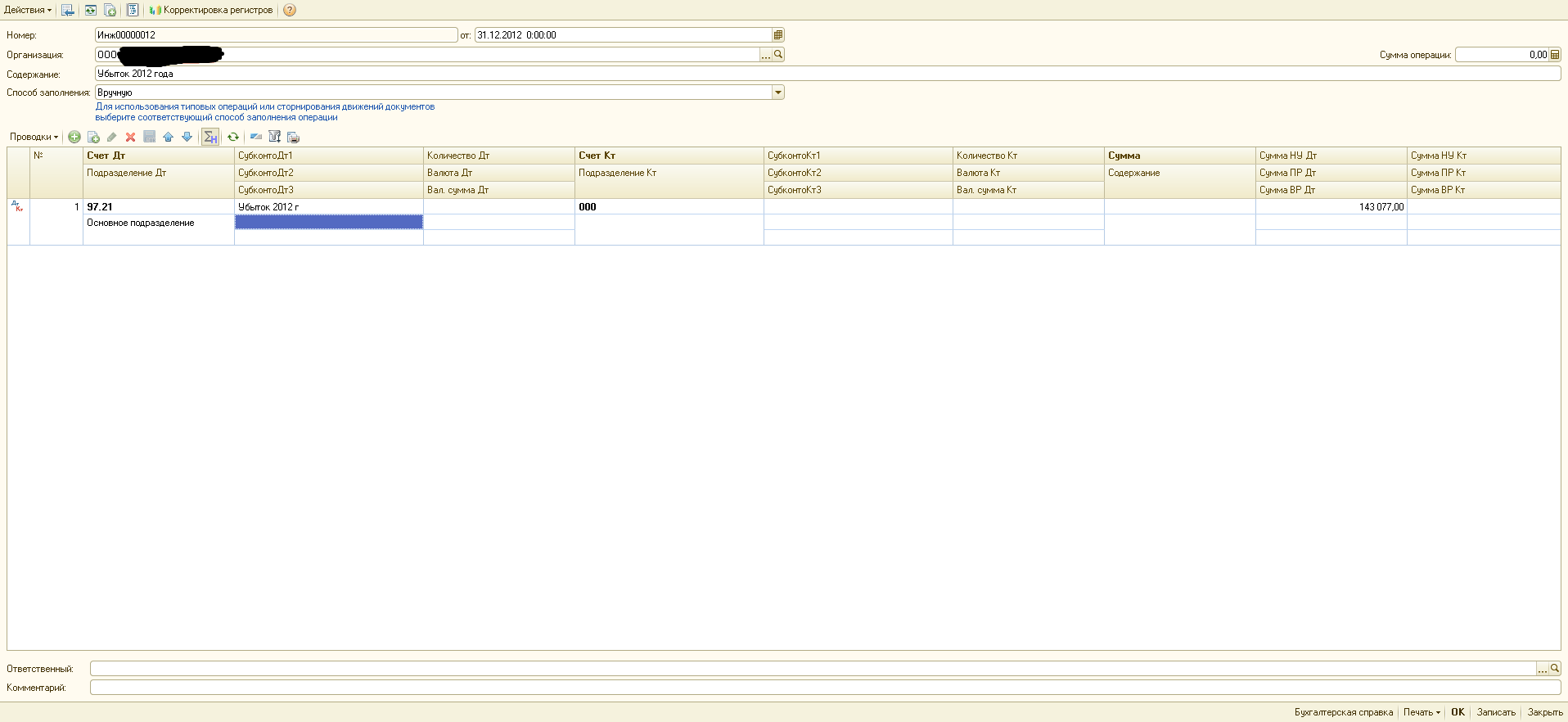Click the Подразделение Кт column header
1568x722 pixels.
(669, 173)
